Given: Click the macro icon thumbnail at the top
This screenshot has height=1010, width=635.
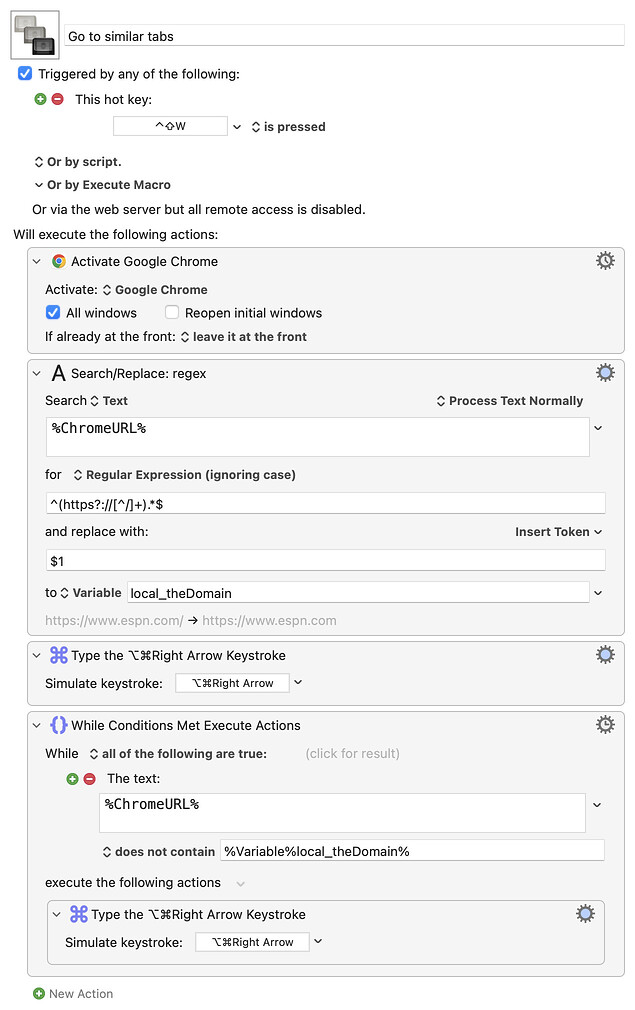Looking at the screenshot, I should coord(33,32).
